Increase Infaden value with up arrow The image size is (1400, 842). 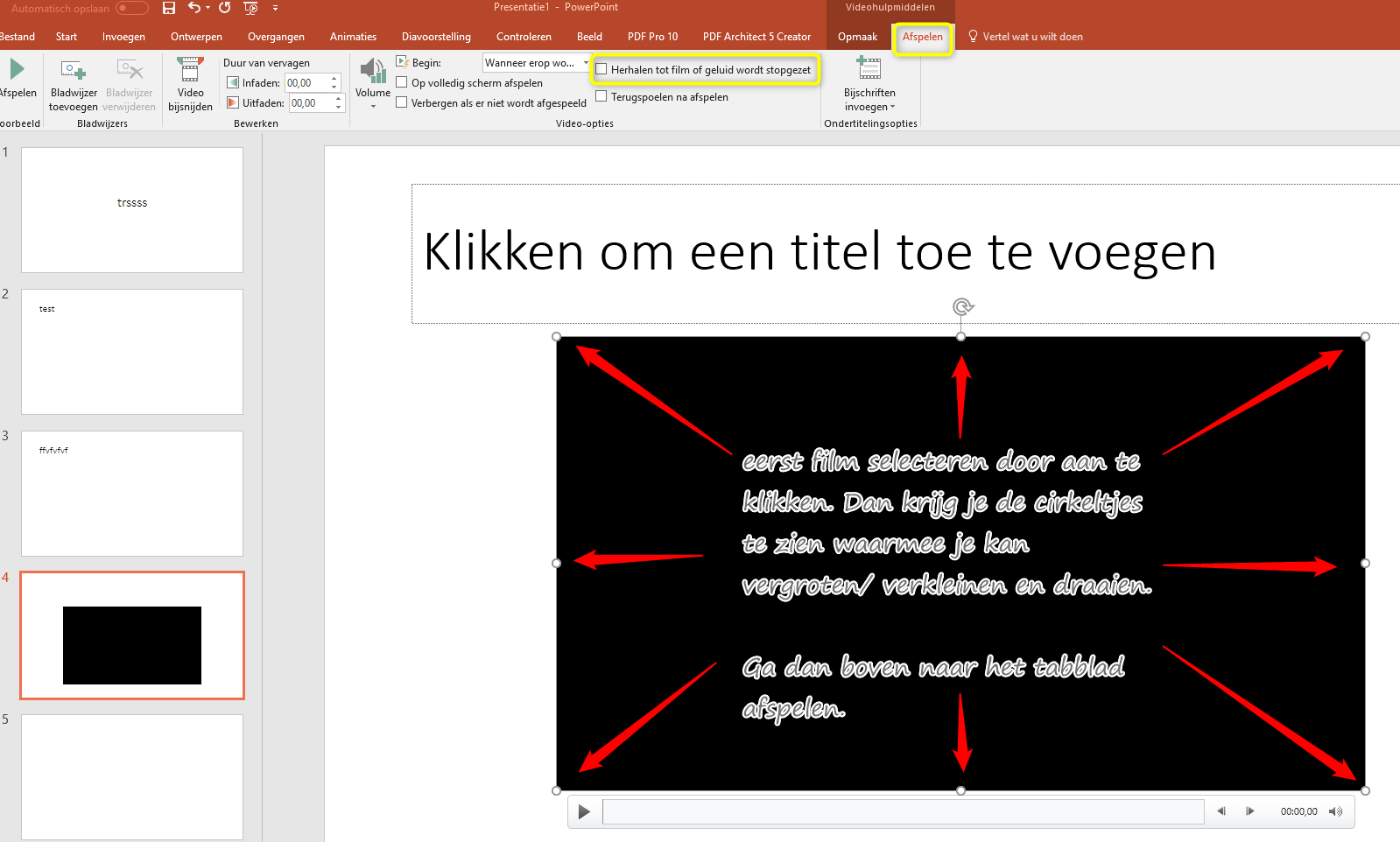pos(334,79)
